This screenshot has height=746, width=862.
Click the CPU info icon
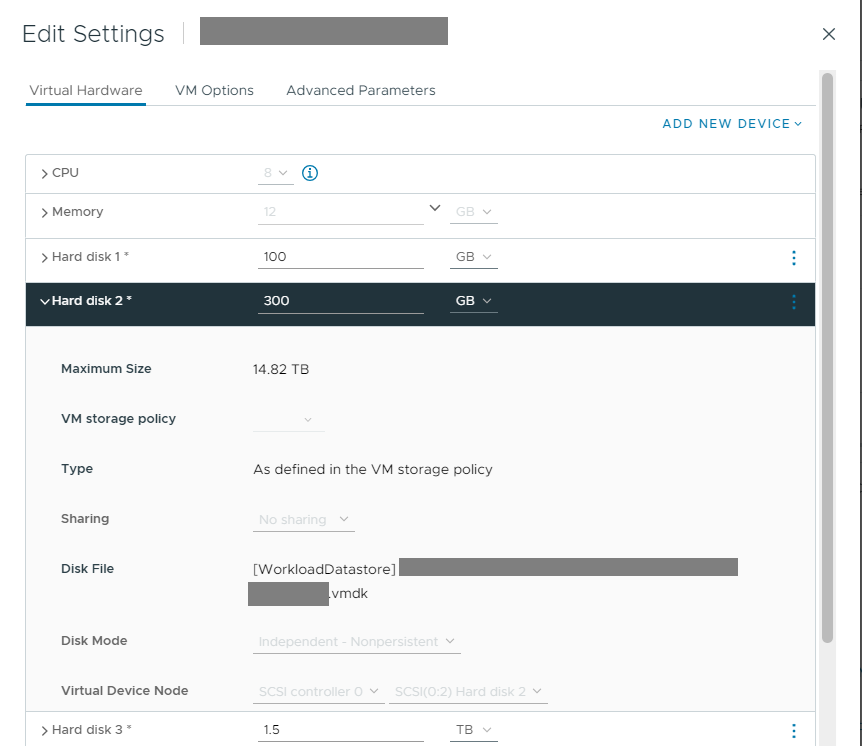[310, 173]
